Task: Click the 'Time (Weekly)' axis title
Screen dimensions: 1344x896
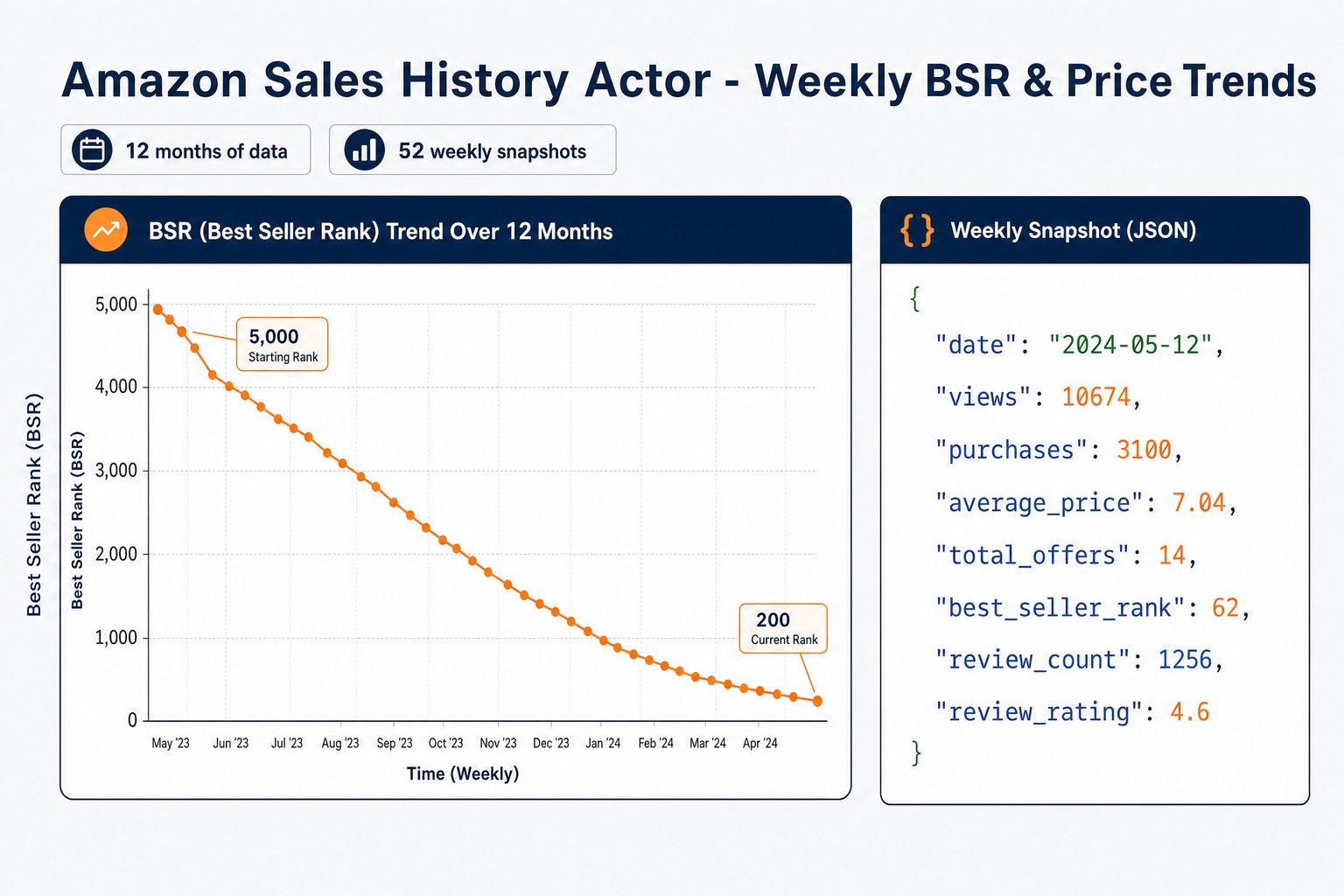Action: click(x=463, y=773)
